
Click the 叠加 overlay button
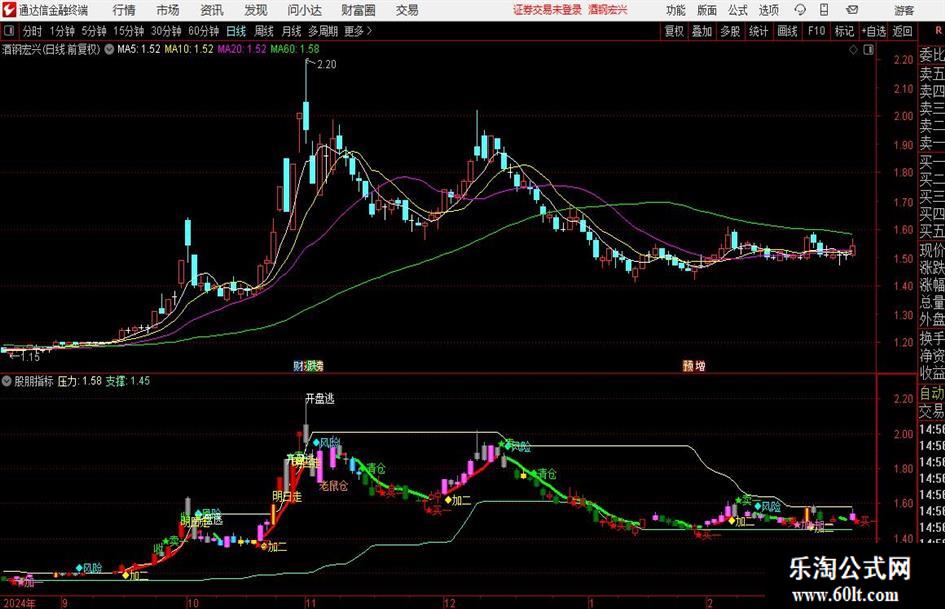pyautogui.click(x=702, y=31)
